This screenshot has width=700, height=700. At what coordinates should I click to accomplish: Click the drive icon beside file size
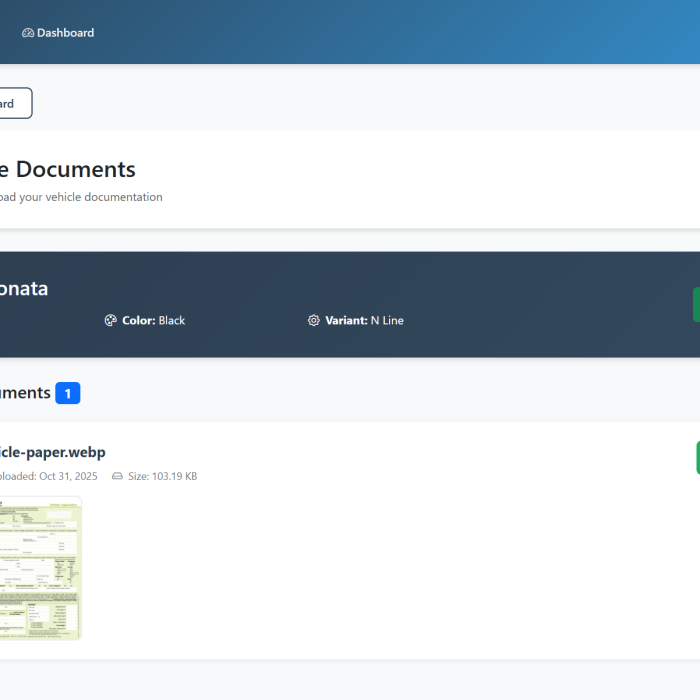point(118,476)
